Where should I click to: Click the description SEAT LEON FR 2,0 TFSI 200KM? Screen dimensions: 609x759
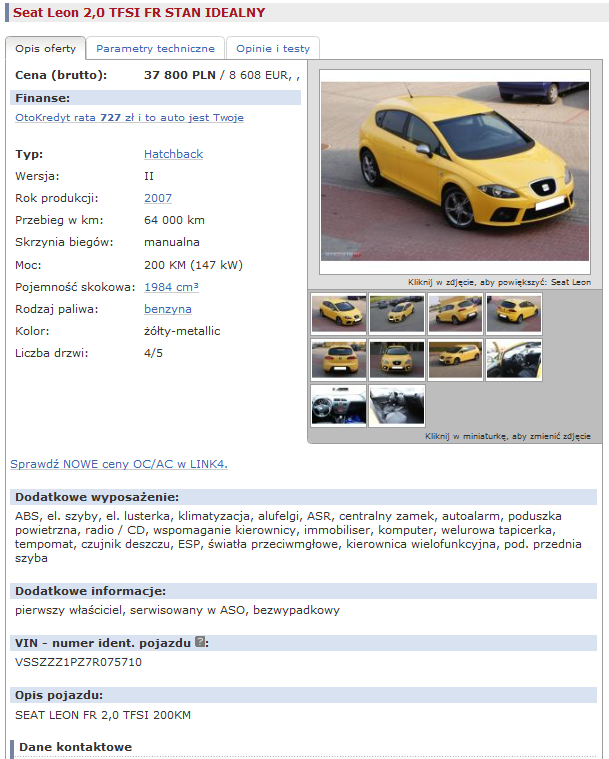coord(103,715)
